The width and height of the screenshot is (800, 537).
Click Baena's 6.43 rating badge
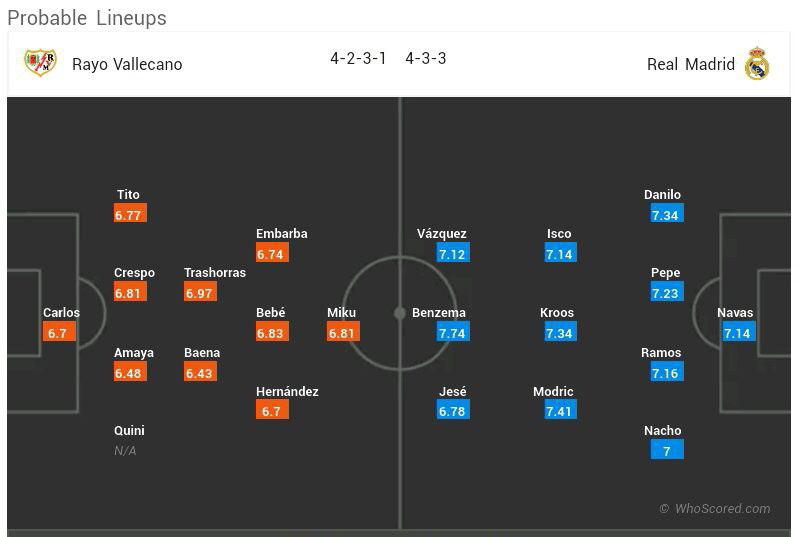(200, 373)
